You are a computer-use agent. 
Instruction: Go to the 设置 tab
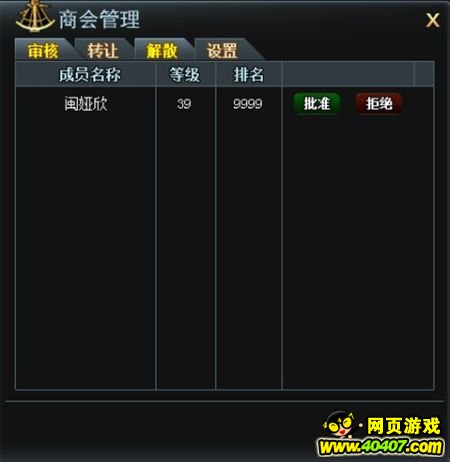[222, 51]
